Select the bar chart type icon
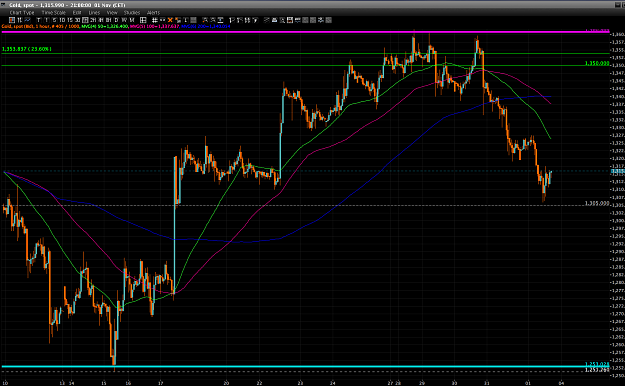 (20, 20)
